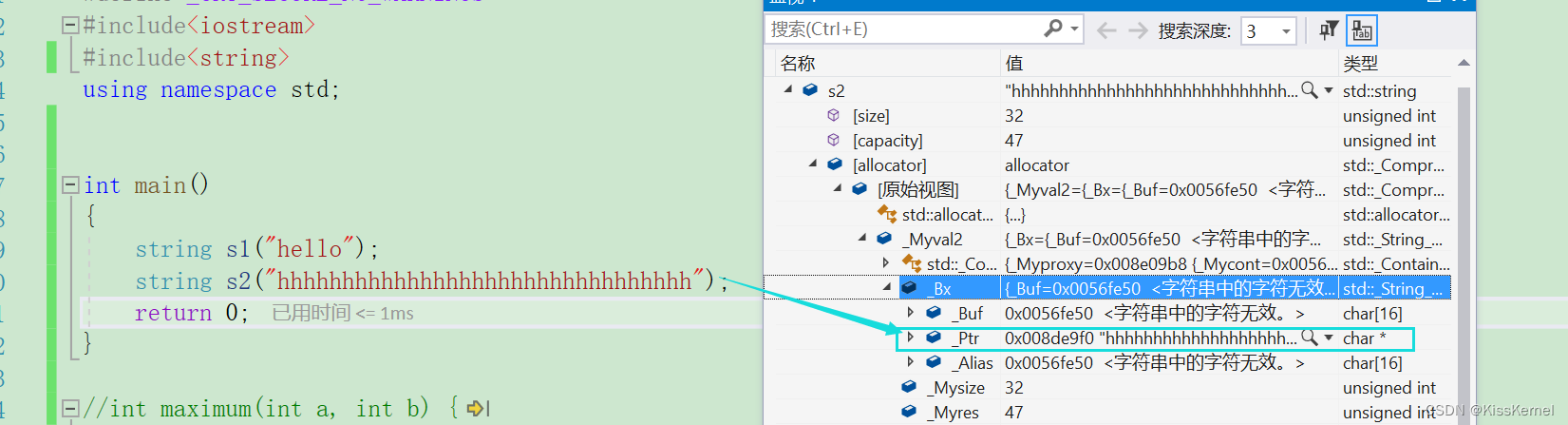
Task: Click the std::_Co... base class icon
Action: click(912, 262)
